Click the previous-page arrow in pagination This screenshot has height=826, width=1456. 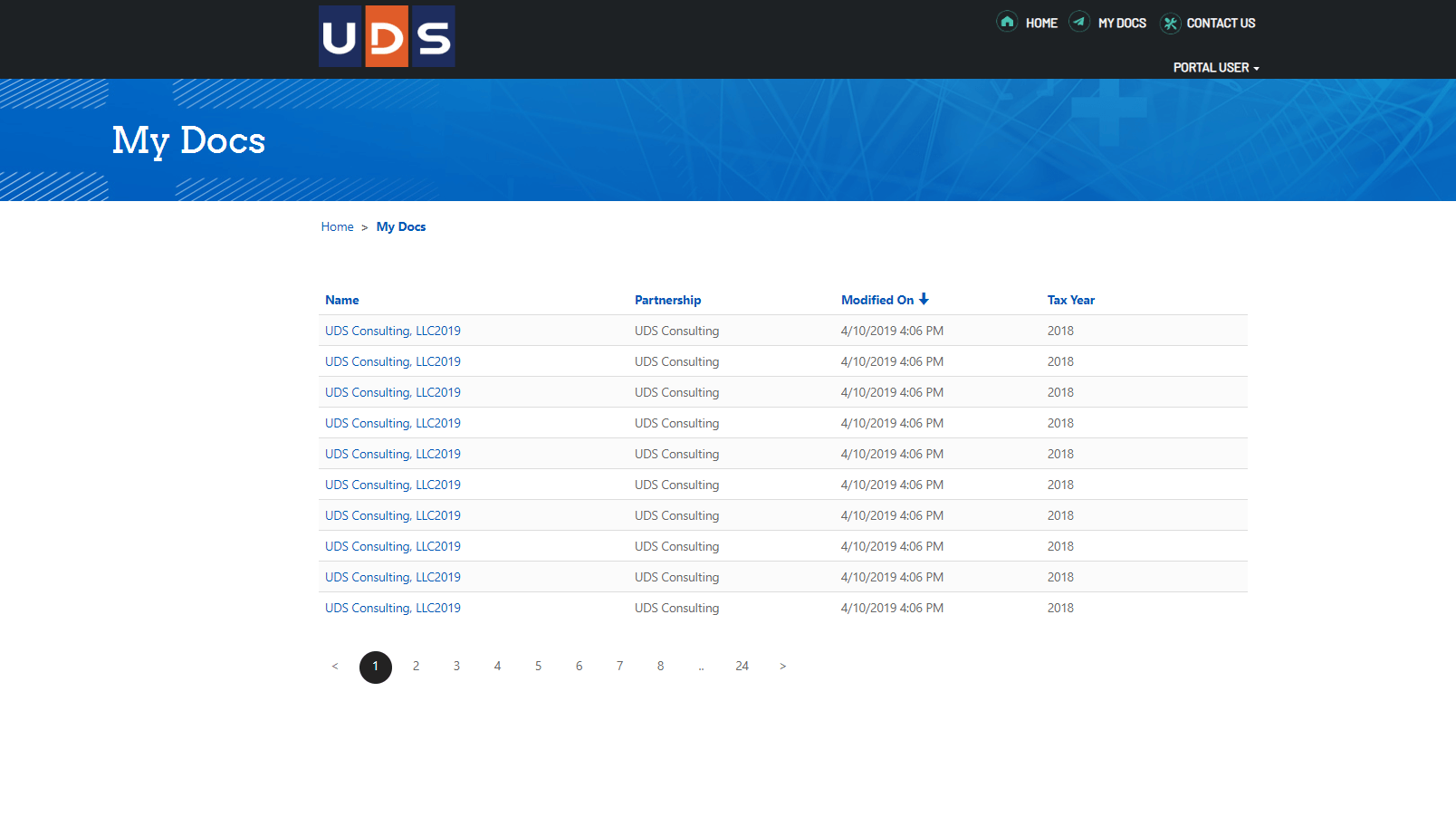tap(335, 666)
